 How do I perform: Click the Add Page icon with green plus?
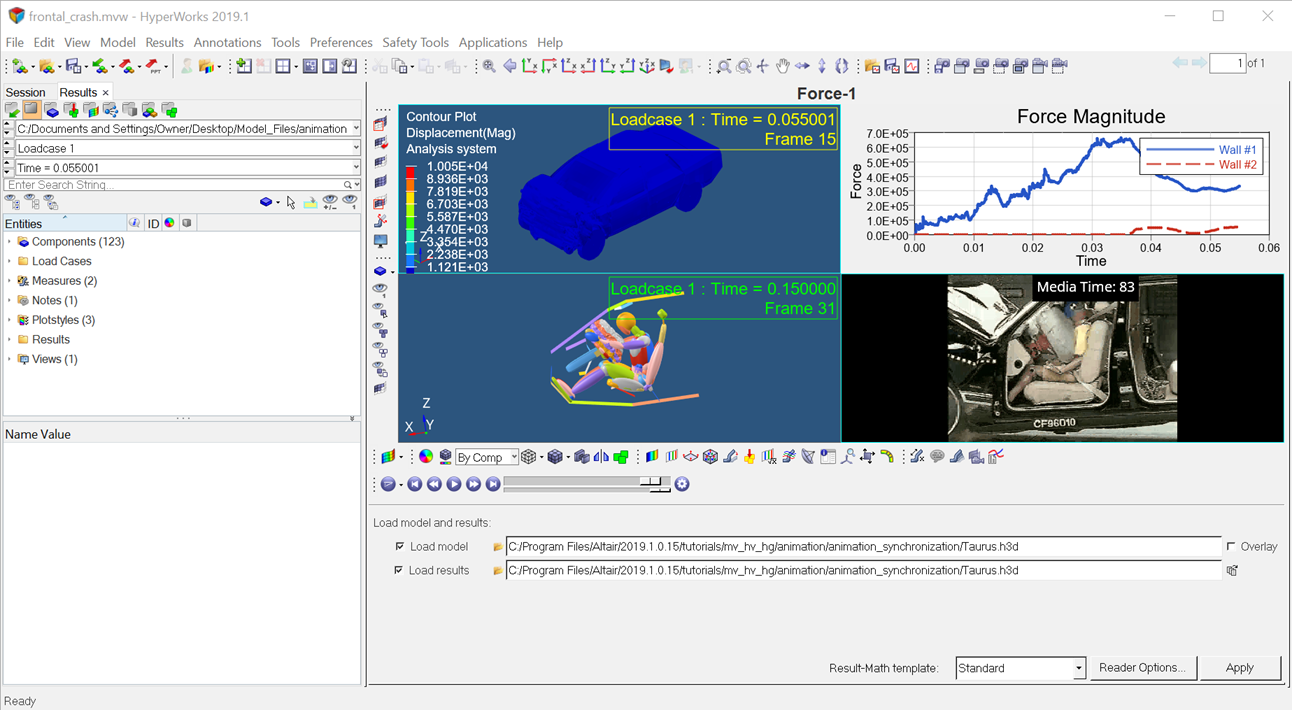[x=243, y=66]
